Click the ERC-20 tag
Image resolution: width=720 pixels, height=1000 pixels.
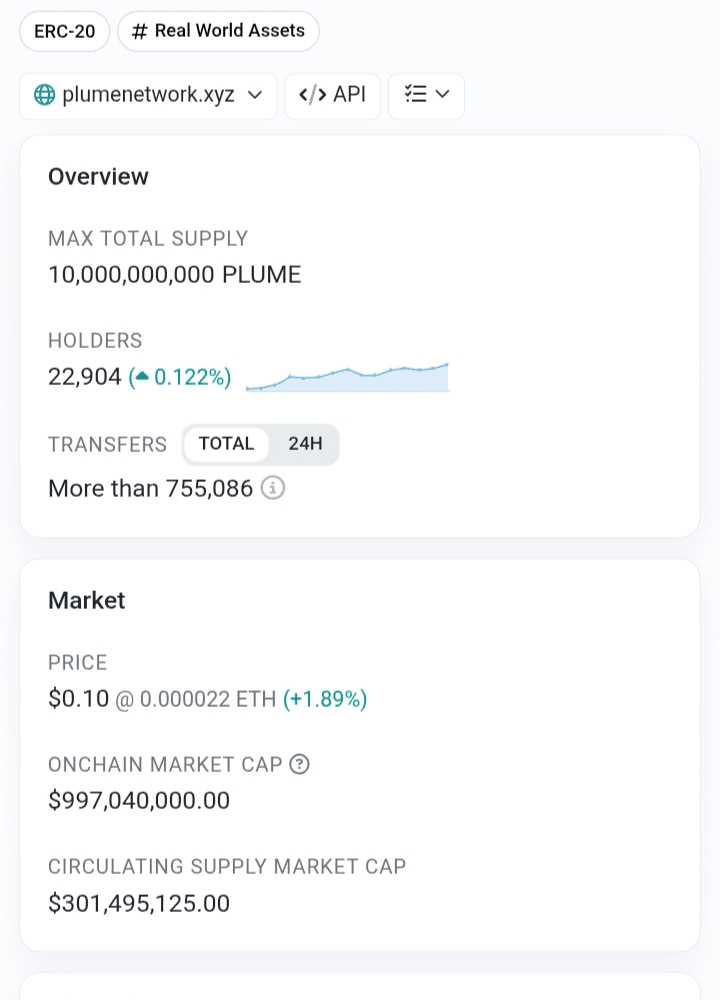point(65,31)
